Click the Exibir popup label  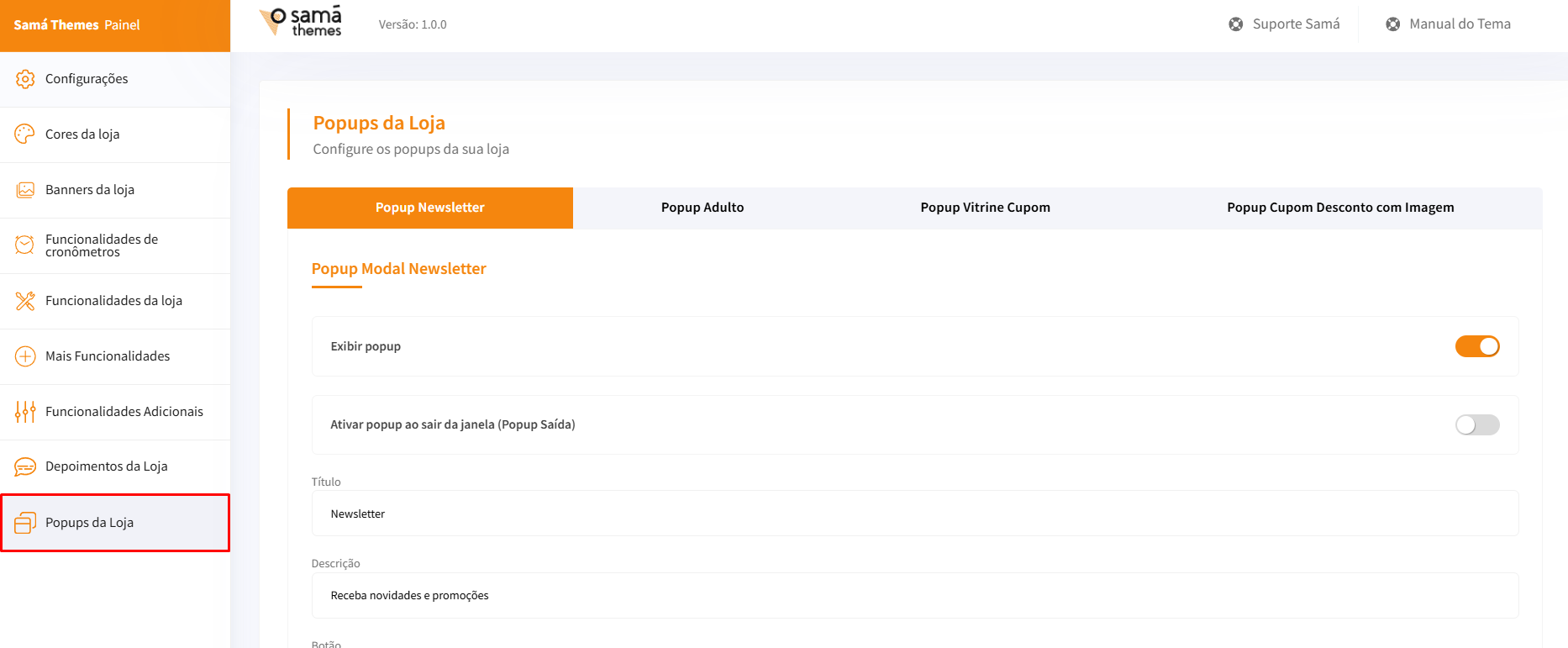click(366, 346)
